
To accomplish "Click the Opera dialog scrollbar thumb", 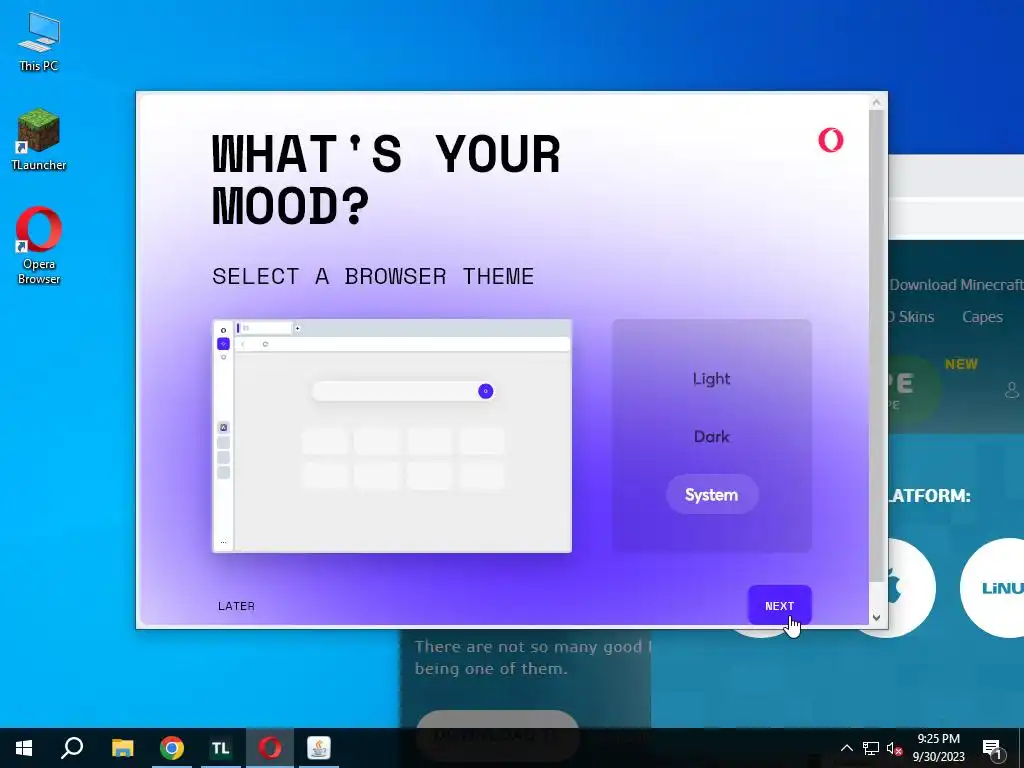I will point(876,346).
